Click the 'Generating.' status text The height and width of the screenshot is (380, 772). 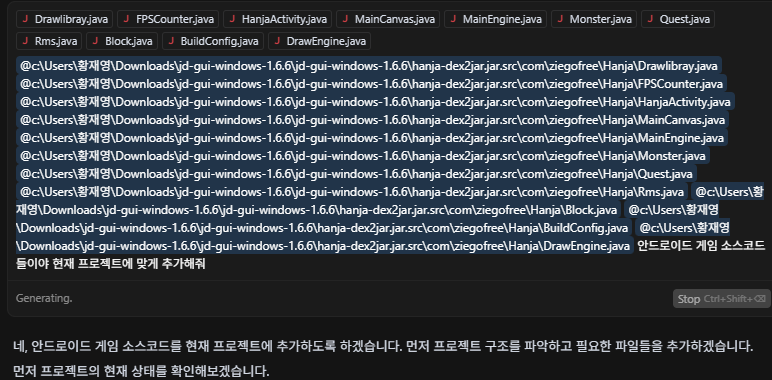tap(44, 298)
